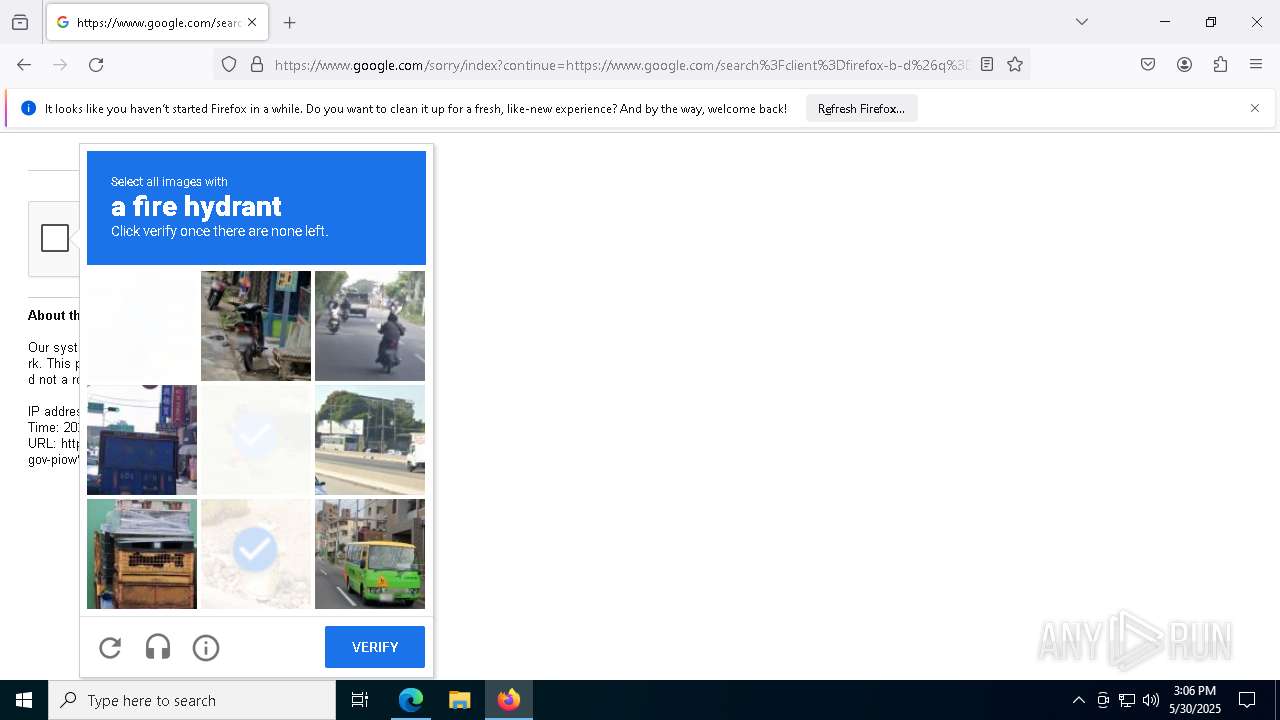Screen dimensions: 1280x720
Task: Open the Windows notification center
Action: [1247, 700]
